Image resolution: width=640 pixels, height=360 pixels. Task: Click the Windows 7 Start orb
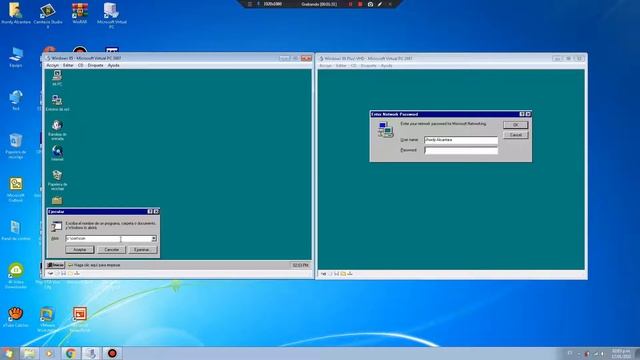(8, 353)
